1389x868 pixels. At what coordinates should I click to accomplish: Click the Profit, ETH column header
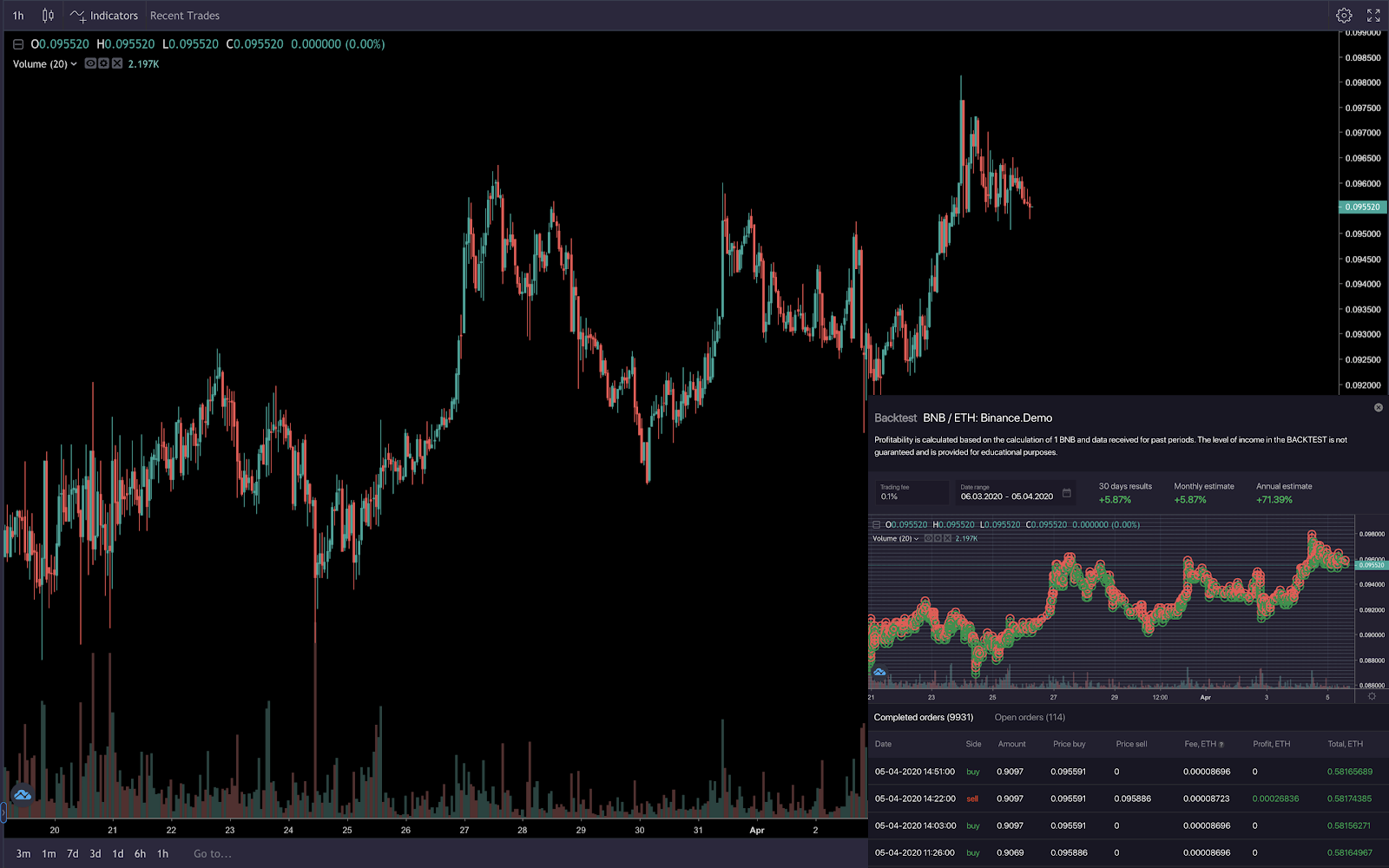point(1271,744)
